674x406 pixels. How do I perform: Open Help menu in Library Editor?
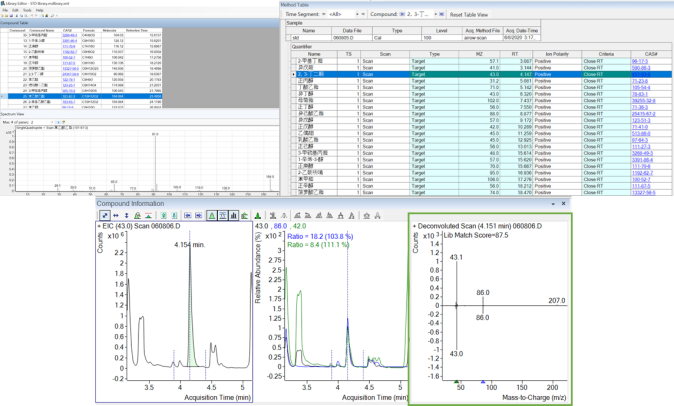40,10
